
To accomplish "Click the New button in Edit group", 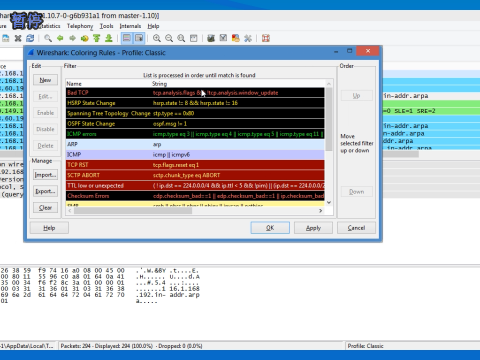I will click(x=45, y=80).
